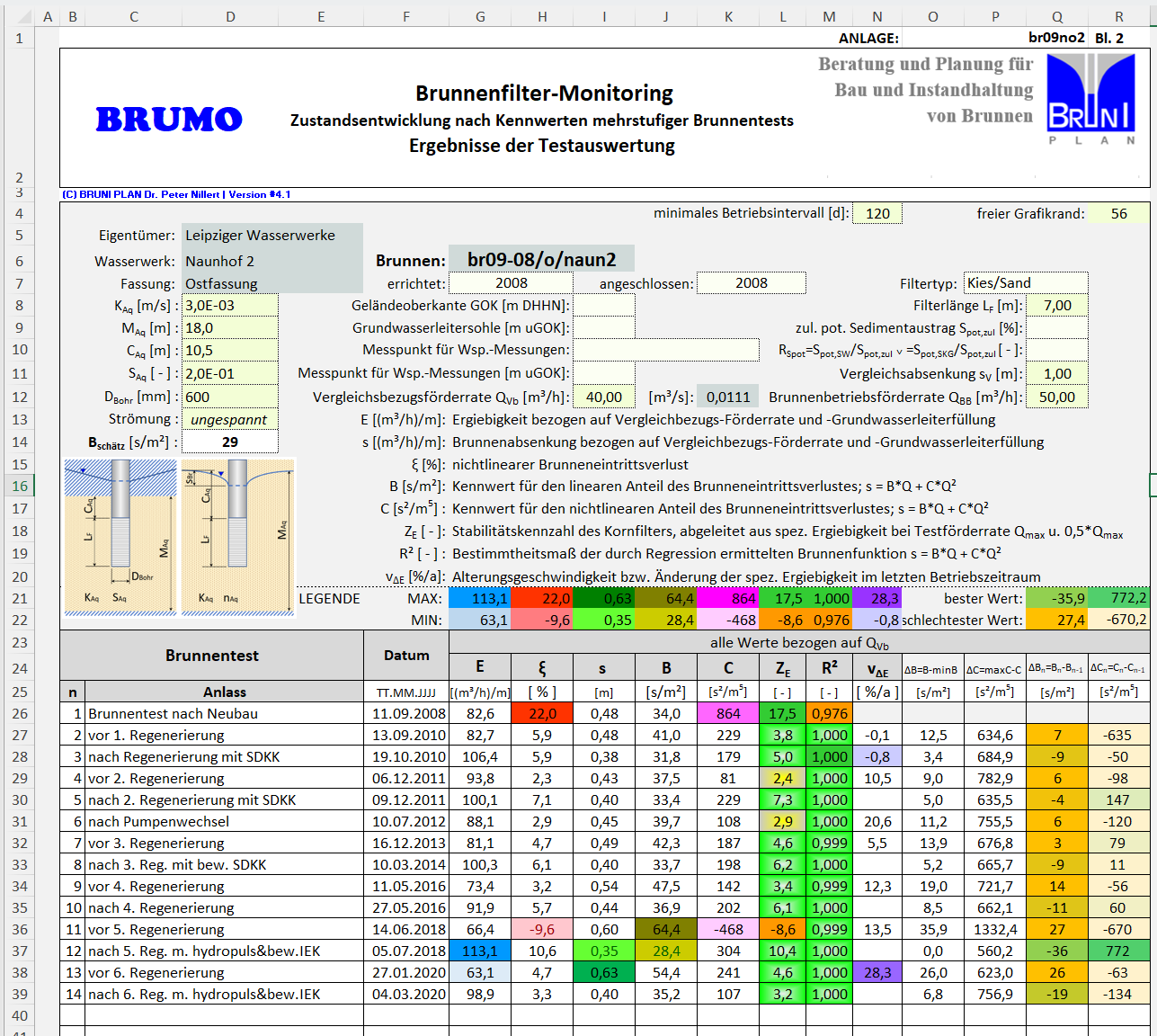This screenshot has height=1036, width=1157.
Task: Edit the freier Grafikrand value 56
Action: click(1118, 213)
